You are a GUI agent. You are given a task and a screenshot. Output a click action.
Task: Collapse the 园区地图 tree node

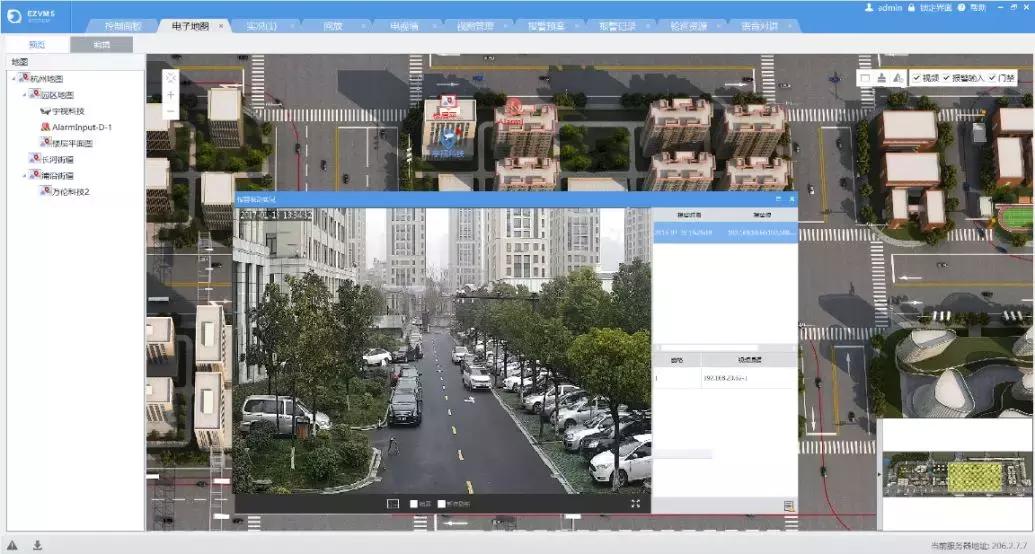pyautogui.click(x=24, y=95)
